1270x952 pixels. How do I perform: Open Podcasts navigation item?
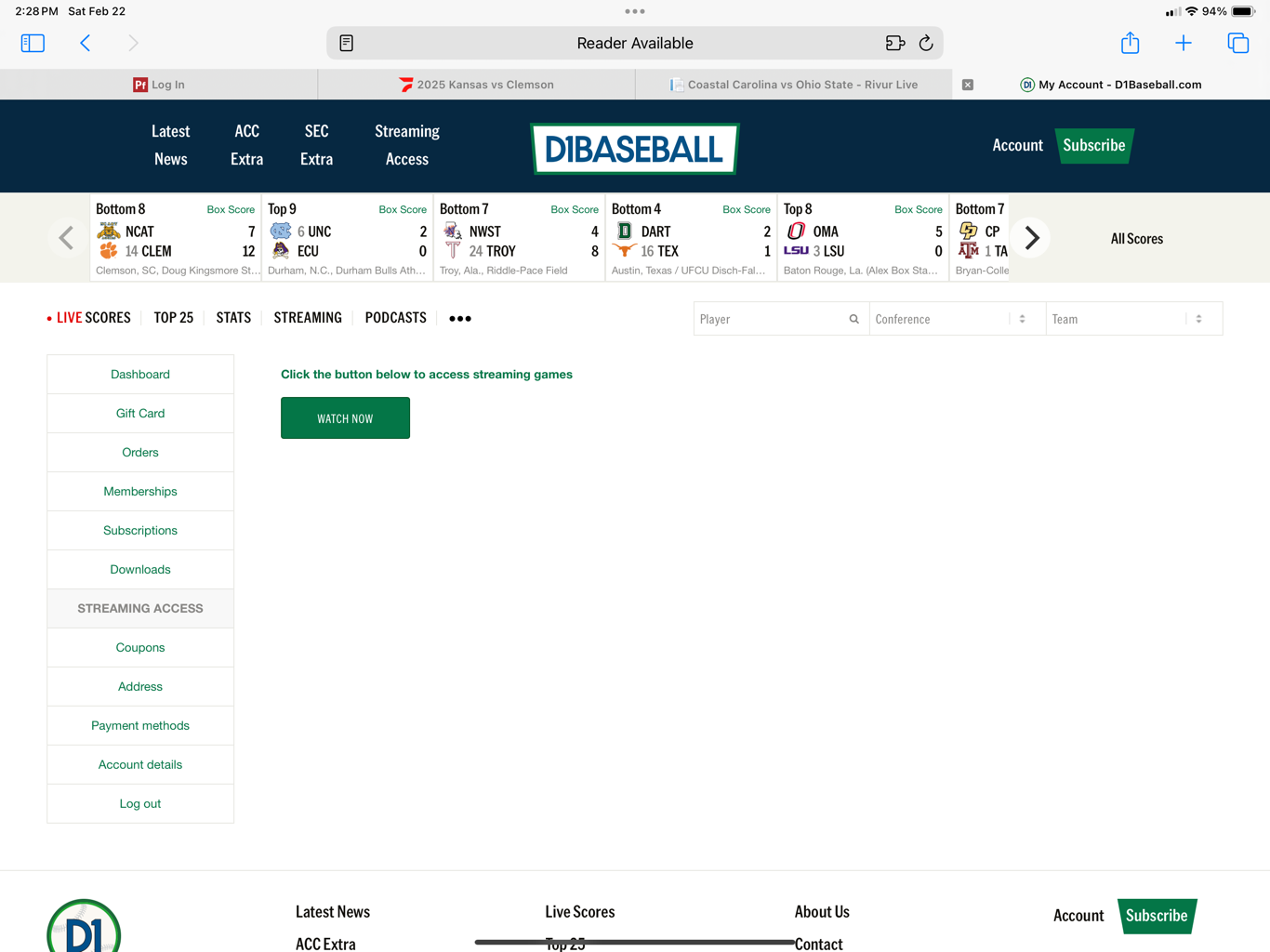coord(396,318)
